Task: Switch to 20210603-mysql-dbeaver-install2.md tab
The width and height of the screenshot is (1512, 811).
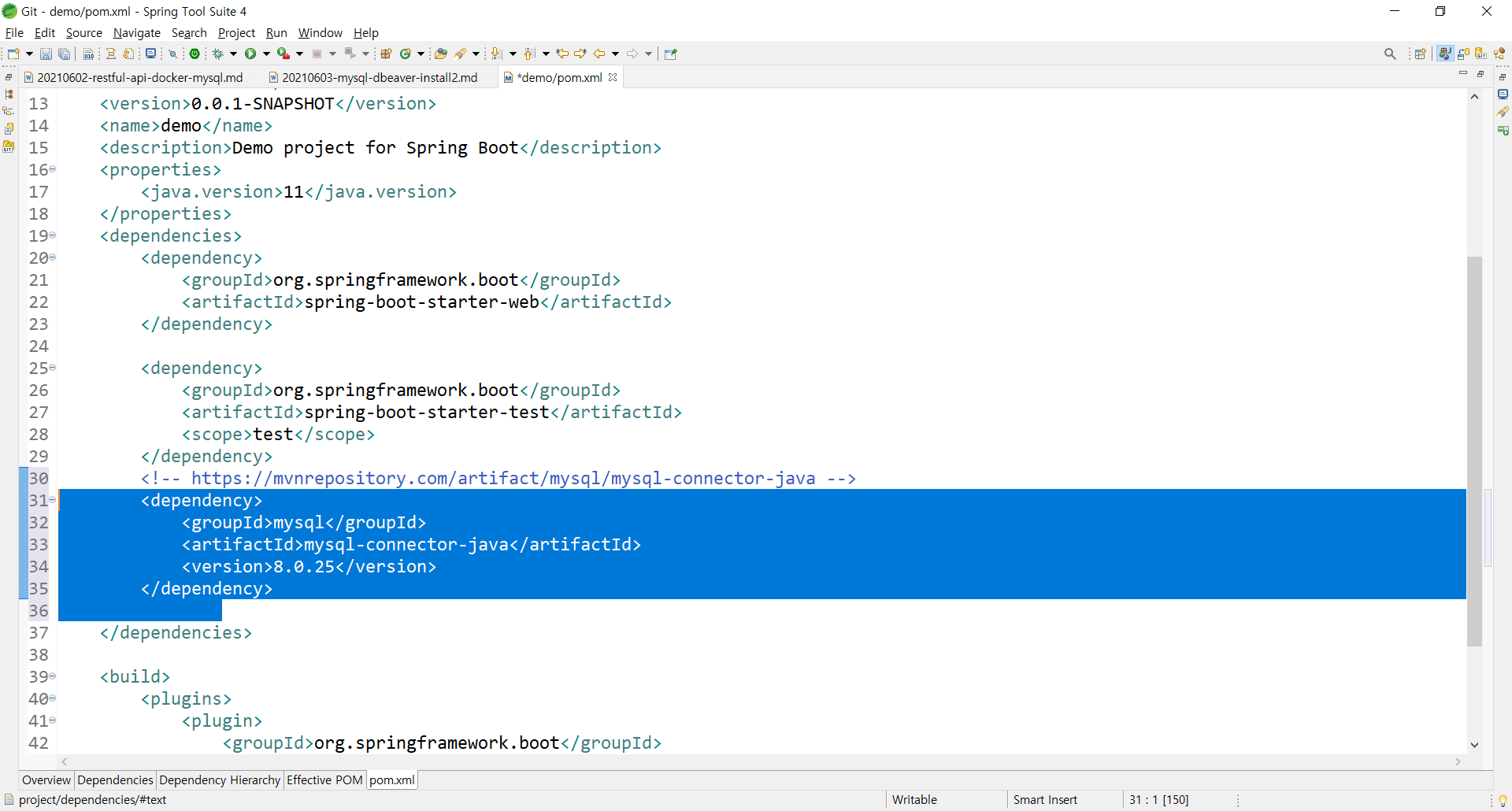Action: pos(374,77)
